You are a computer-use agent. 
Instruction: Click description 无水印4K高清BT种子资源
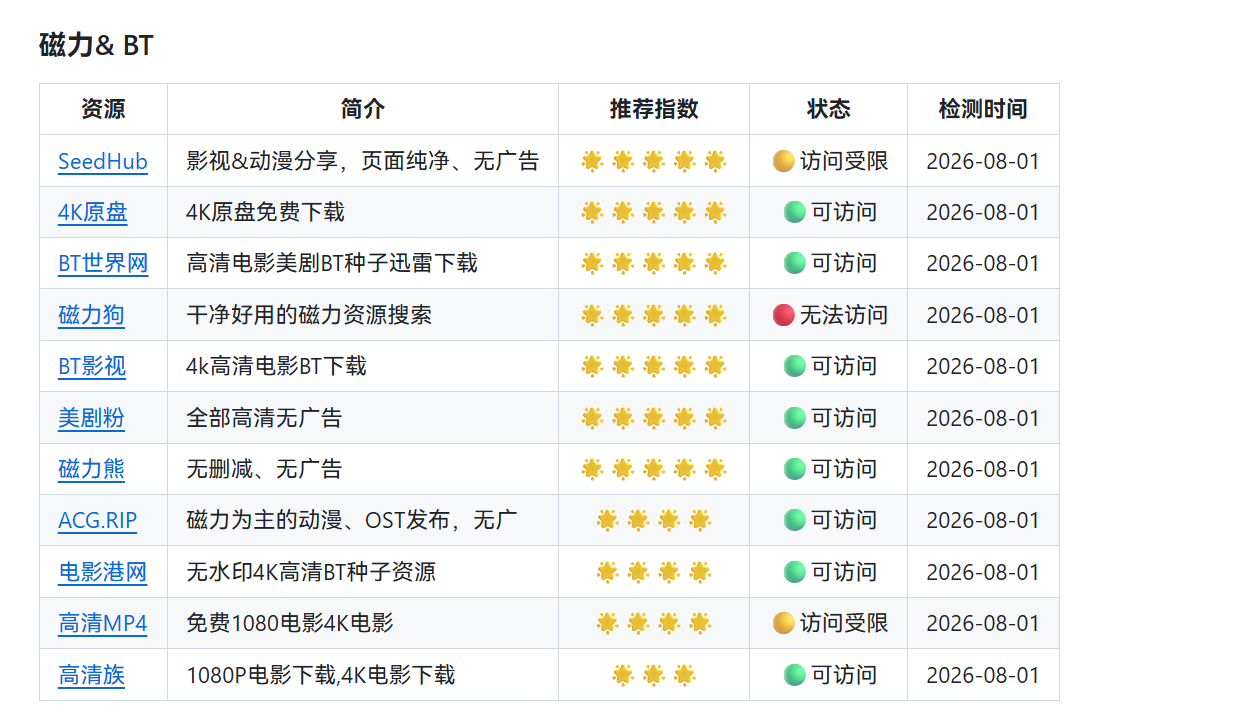click(311, 572)
